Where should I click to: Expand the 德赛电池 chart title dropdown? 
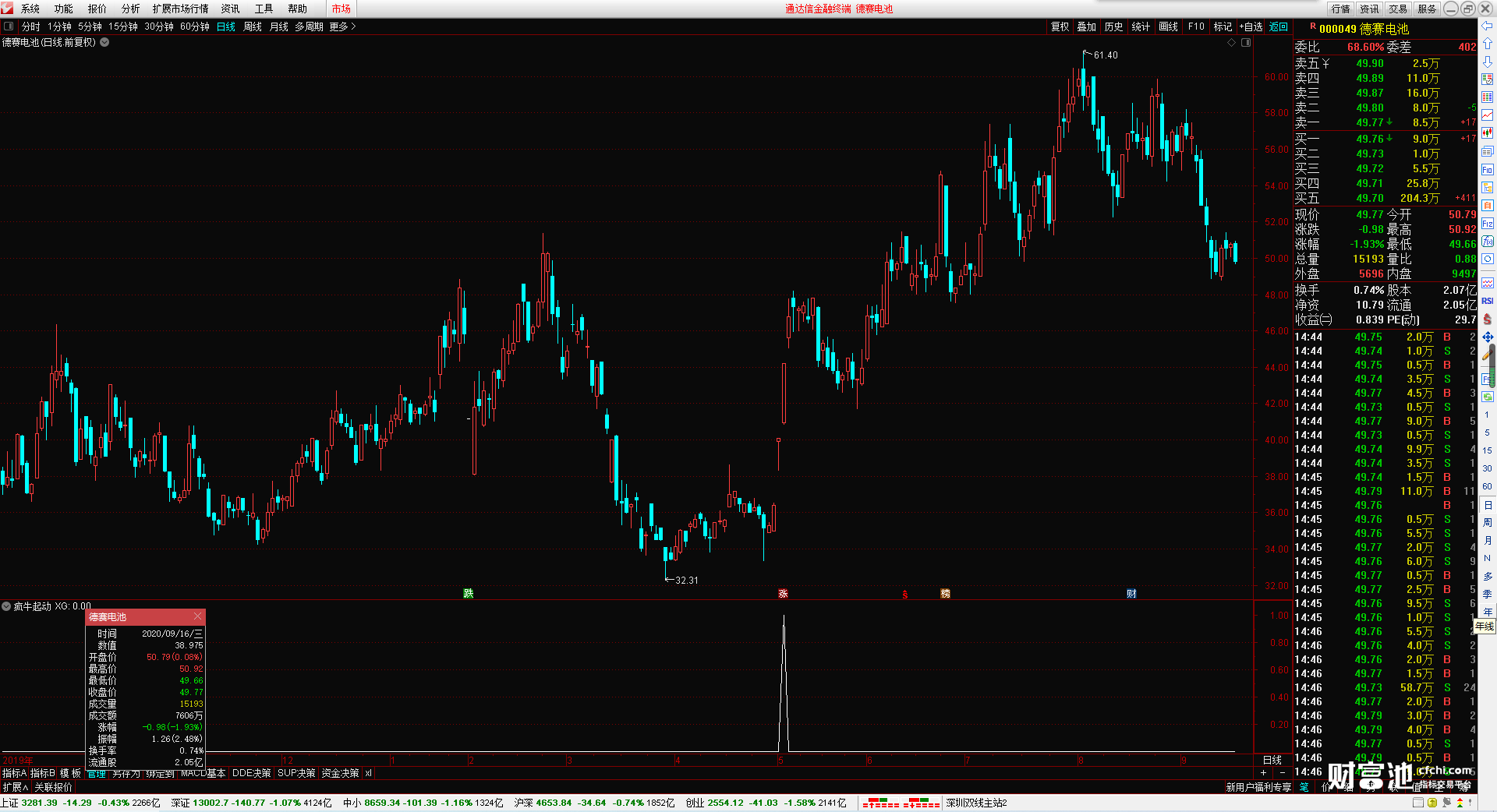tap(104, 42)
